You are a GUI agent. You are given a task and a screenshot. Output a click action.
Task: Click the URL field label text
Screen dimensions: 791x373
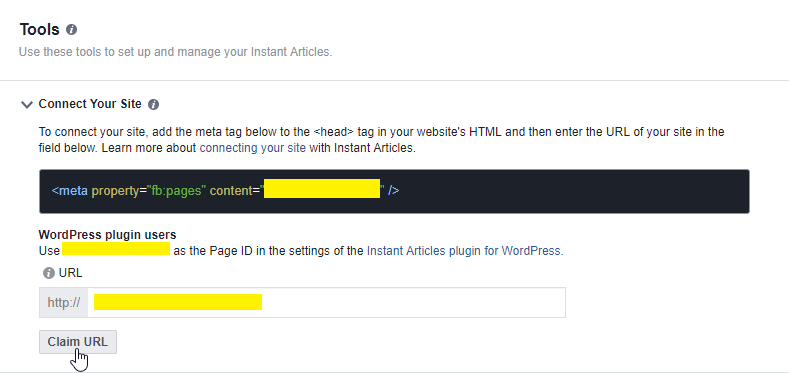[71, 273]
